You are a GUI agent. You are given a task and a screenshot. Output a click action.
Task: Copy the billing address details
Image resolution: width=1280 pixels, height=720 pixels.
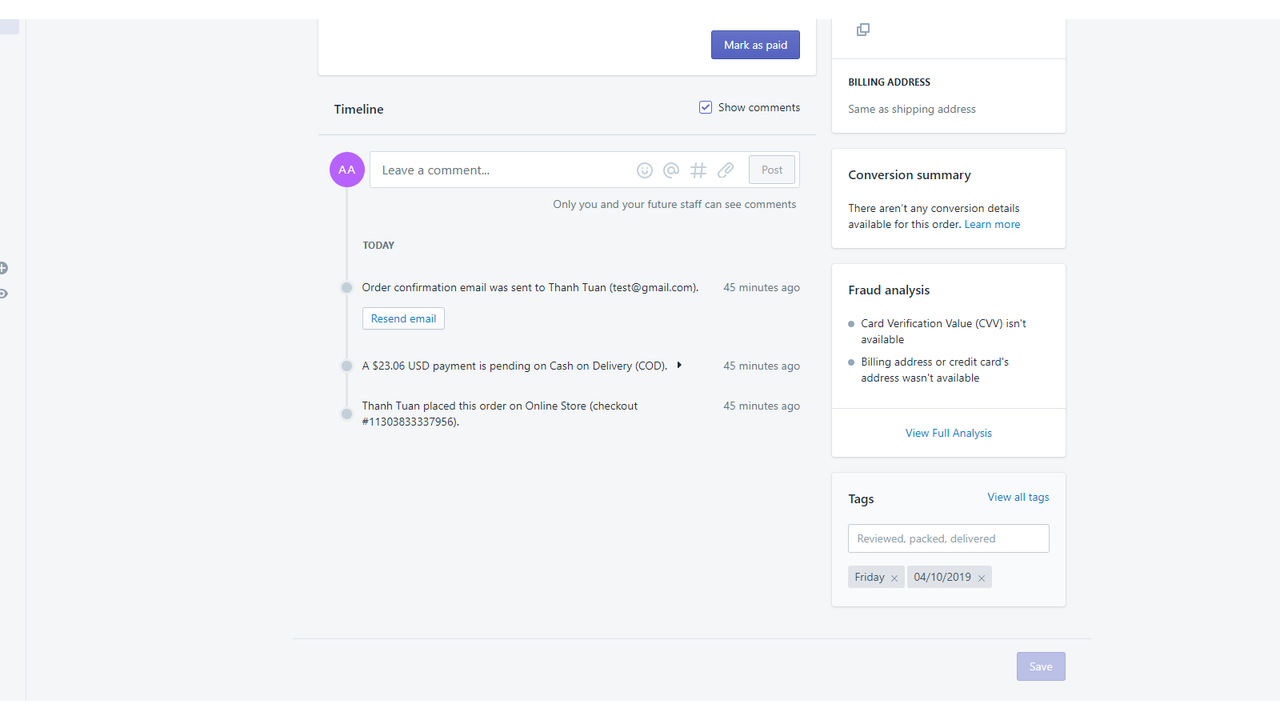tap(862, 29)
